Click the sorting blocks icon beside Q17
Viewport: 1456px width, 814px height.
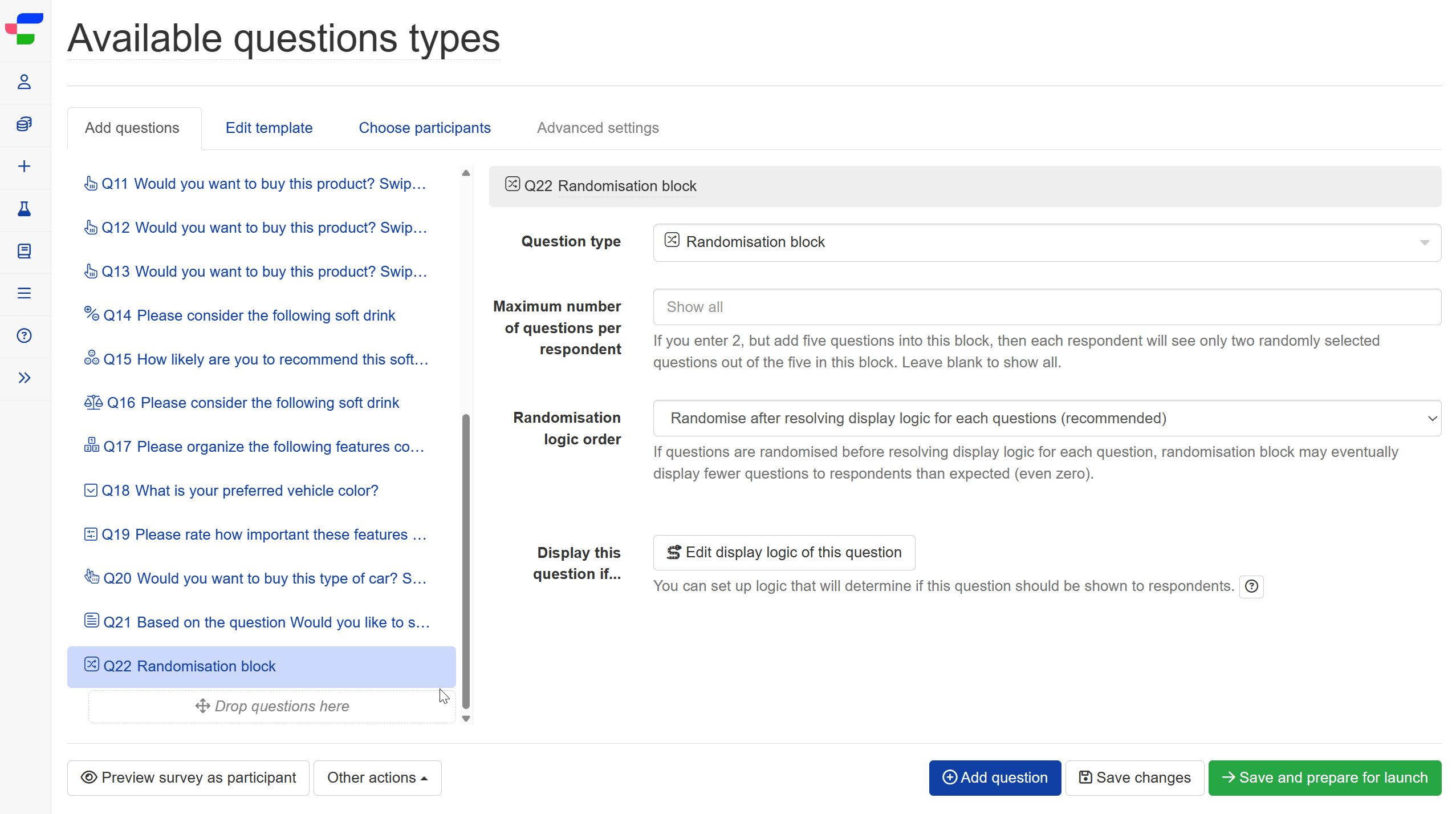(x=91, y=445)
